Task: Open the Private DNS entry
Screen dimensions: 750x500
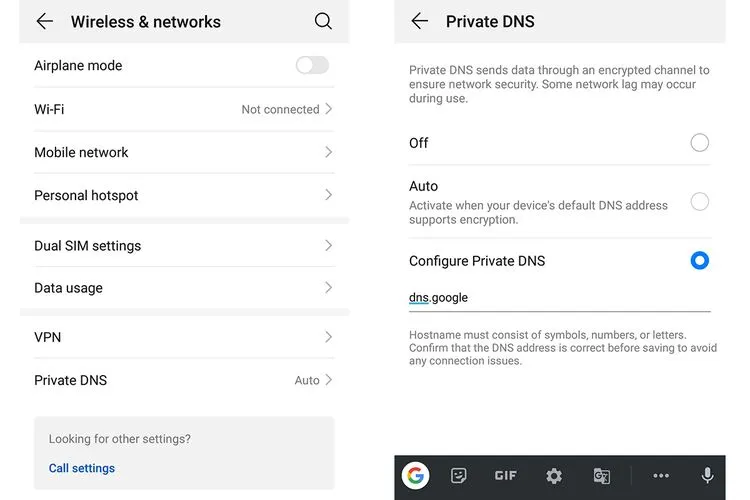Action: coord(184,380)
